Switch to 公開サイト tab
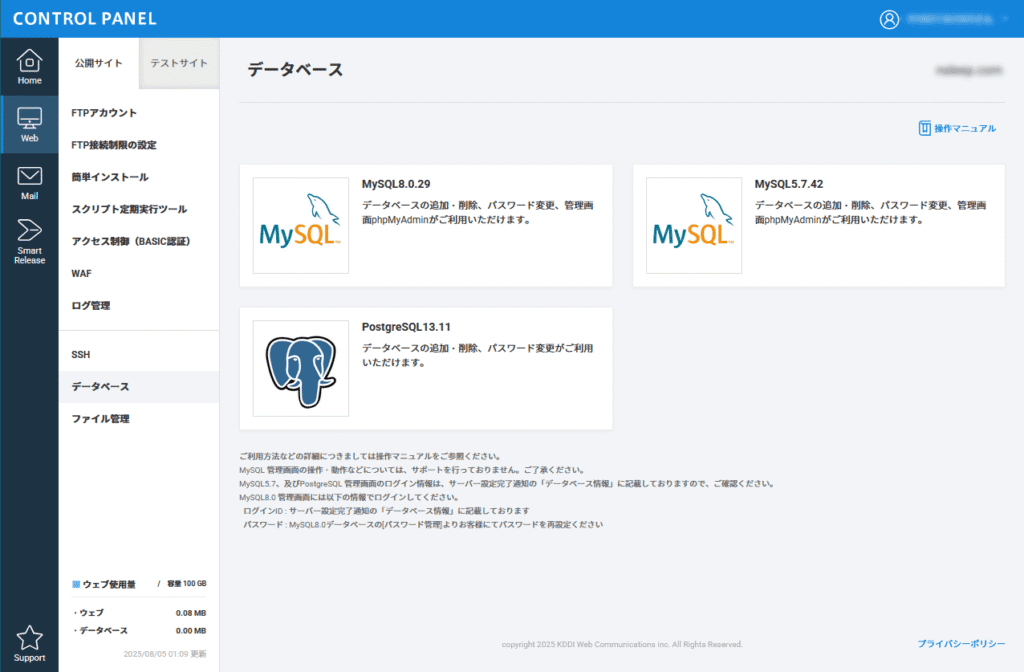Image resolution: width=1024 pixels, height=672 pixels. click(99, 63)
